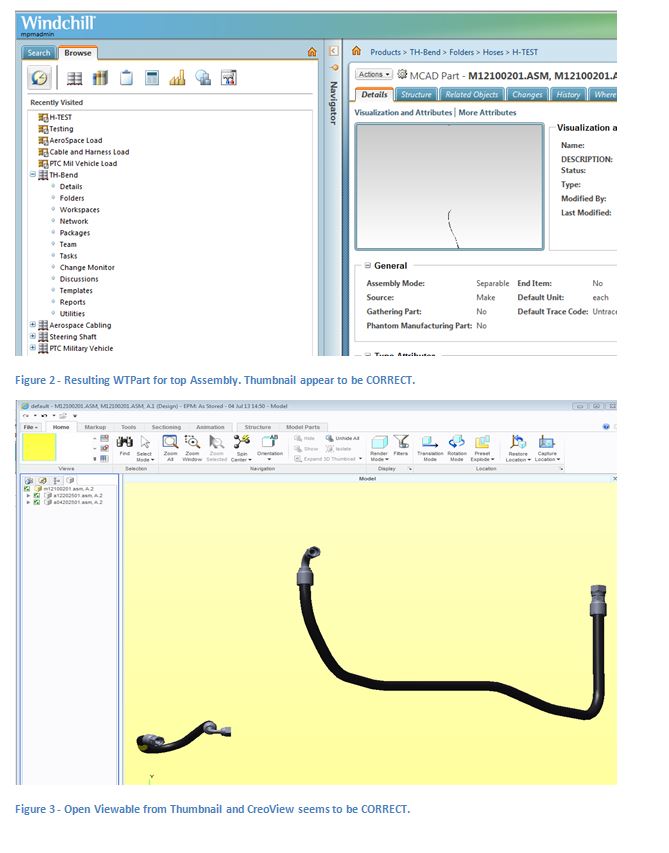
Task: Activate Translation Mode icon in CreoView
Action: pyautogui.click(x=430, y=442)
